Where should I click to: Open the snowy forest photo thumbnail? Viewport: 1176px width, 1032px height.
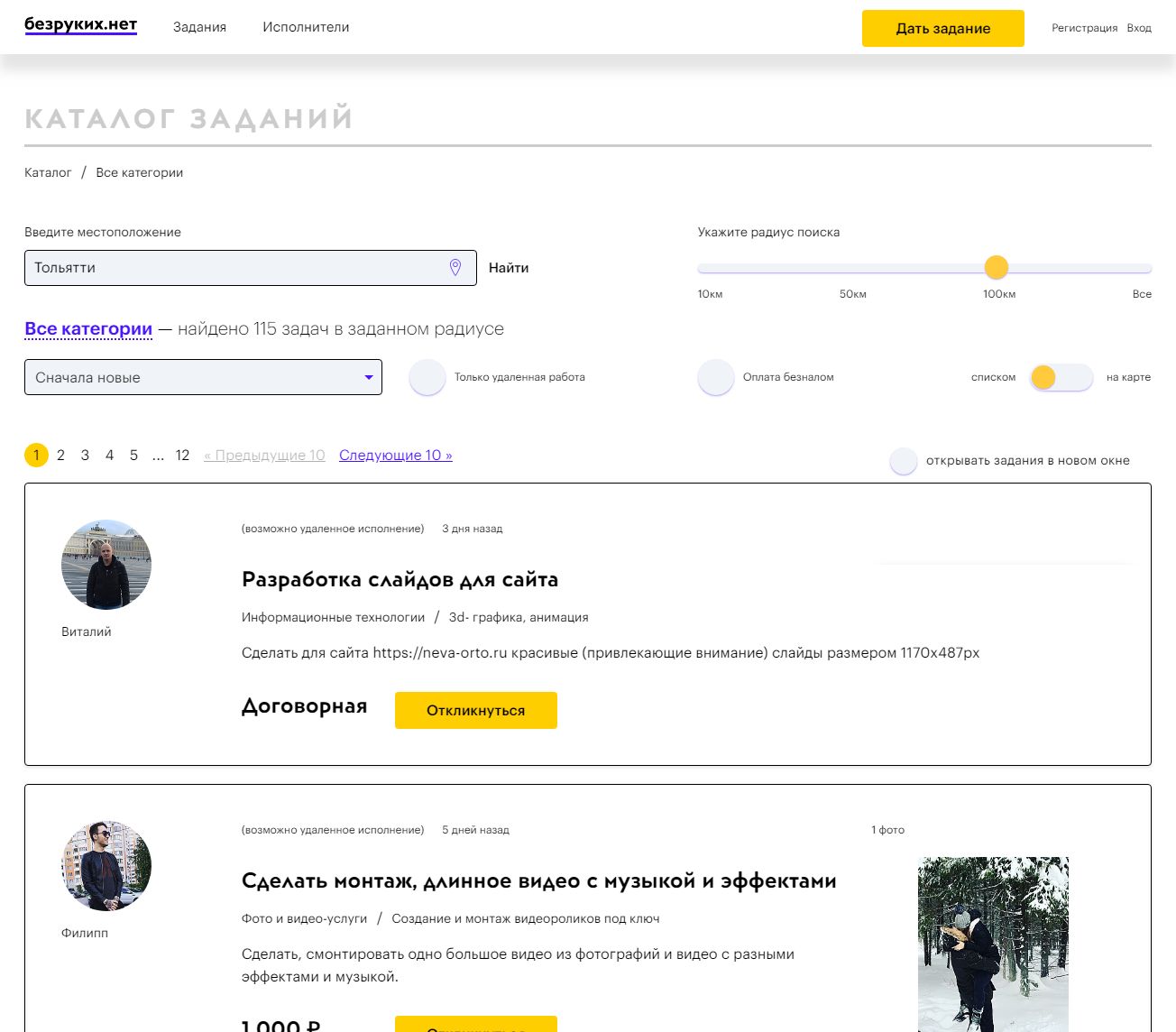993,944
